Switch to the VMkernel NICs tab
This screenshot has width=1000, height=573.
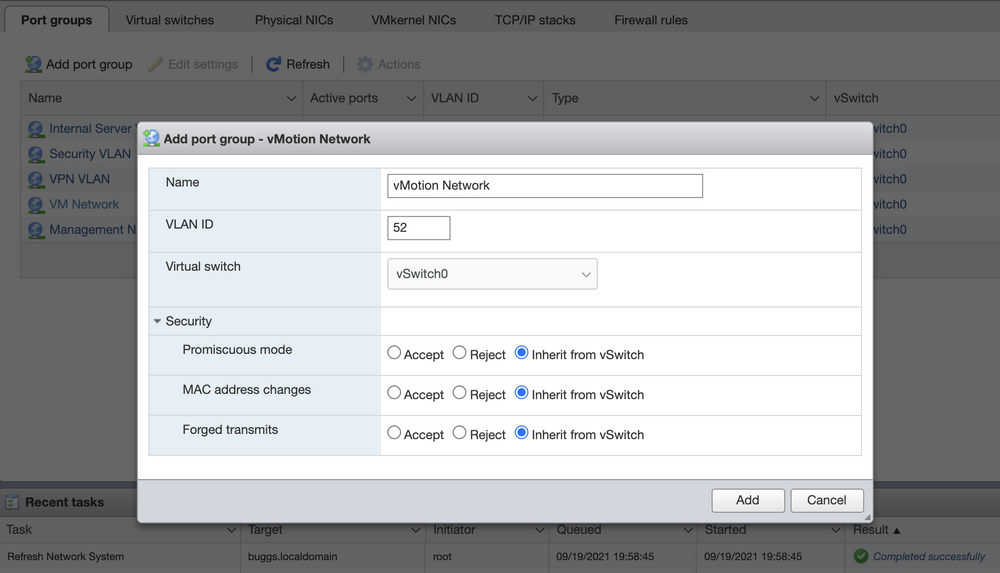click(413, 20)
